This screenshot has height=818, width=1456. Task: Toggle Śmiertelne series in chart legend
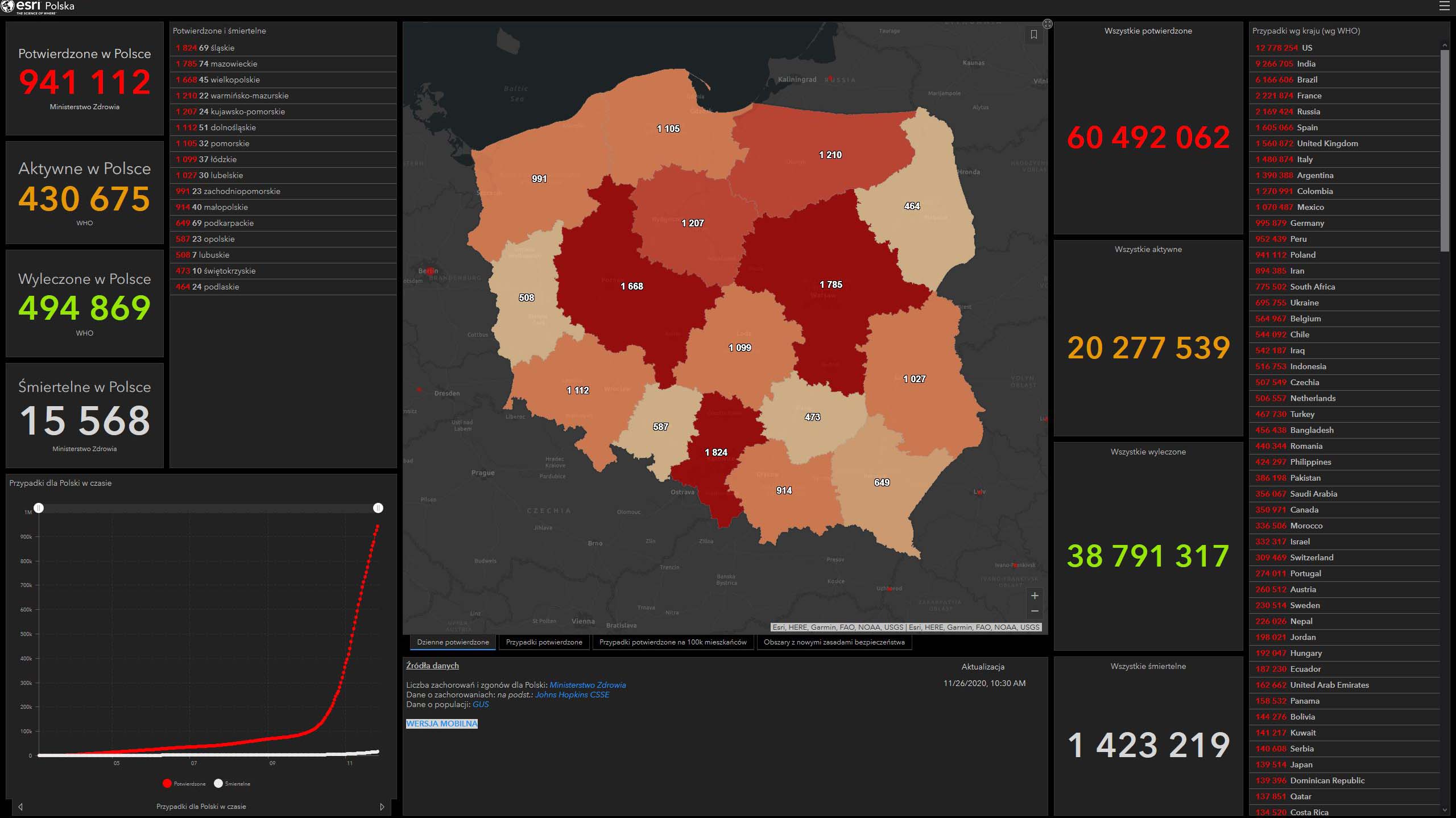point(232,783)
